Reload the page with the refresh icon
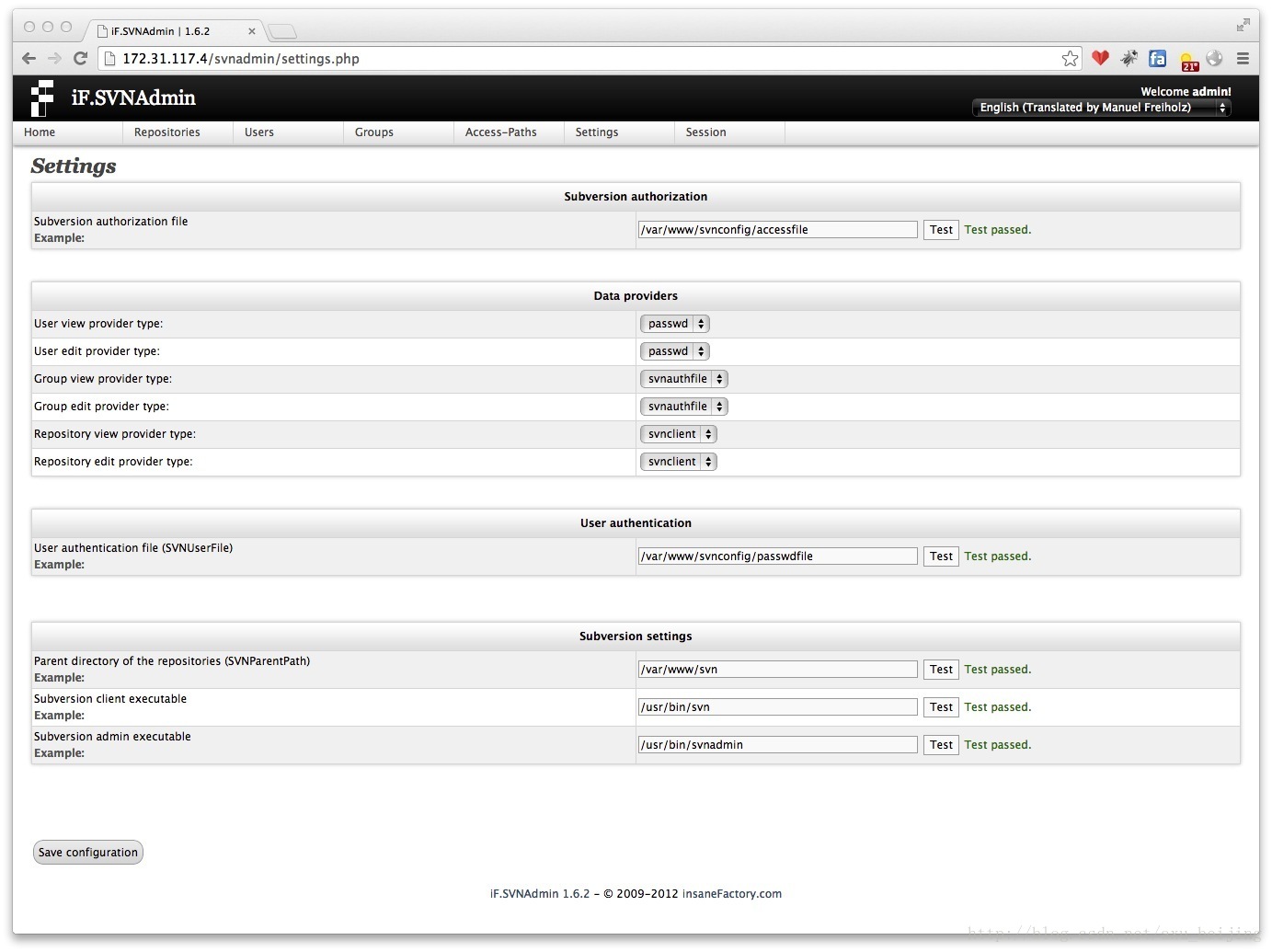Image resolution: width=1272 pixels, height=952 pixels. (x=80, y=59)
